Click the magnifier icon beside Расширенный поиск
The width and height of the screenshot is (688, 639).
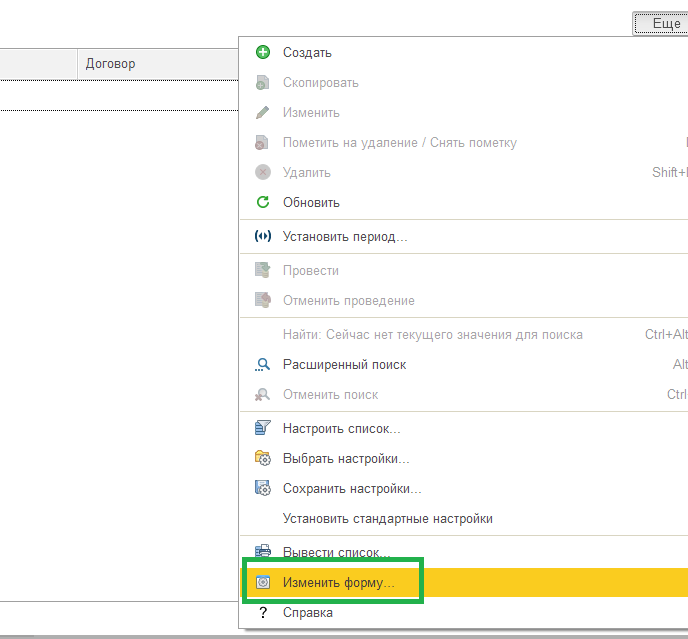tap(262, 364)
